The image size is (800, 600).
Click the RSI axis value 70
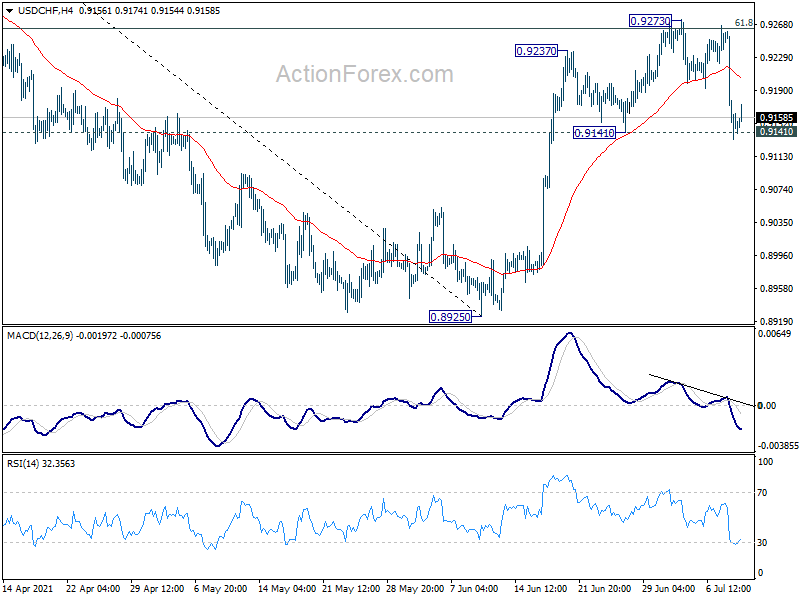pos(762,493)
